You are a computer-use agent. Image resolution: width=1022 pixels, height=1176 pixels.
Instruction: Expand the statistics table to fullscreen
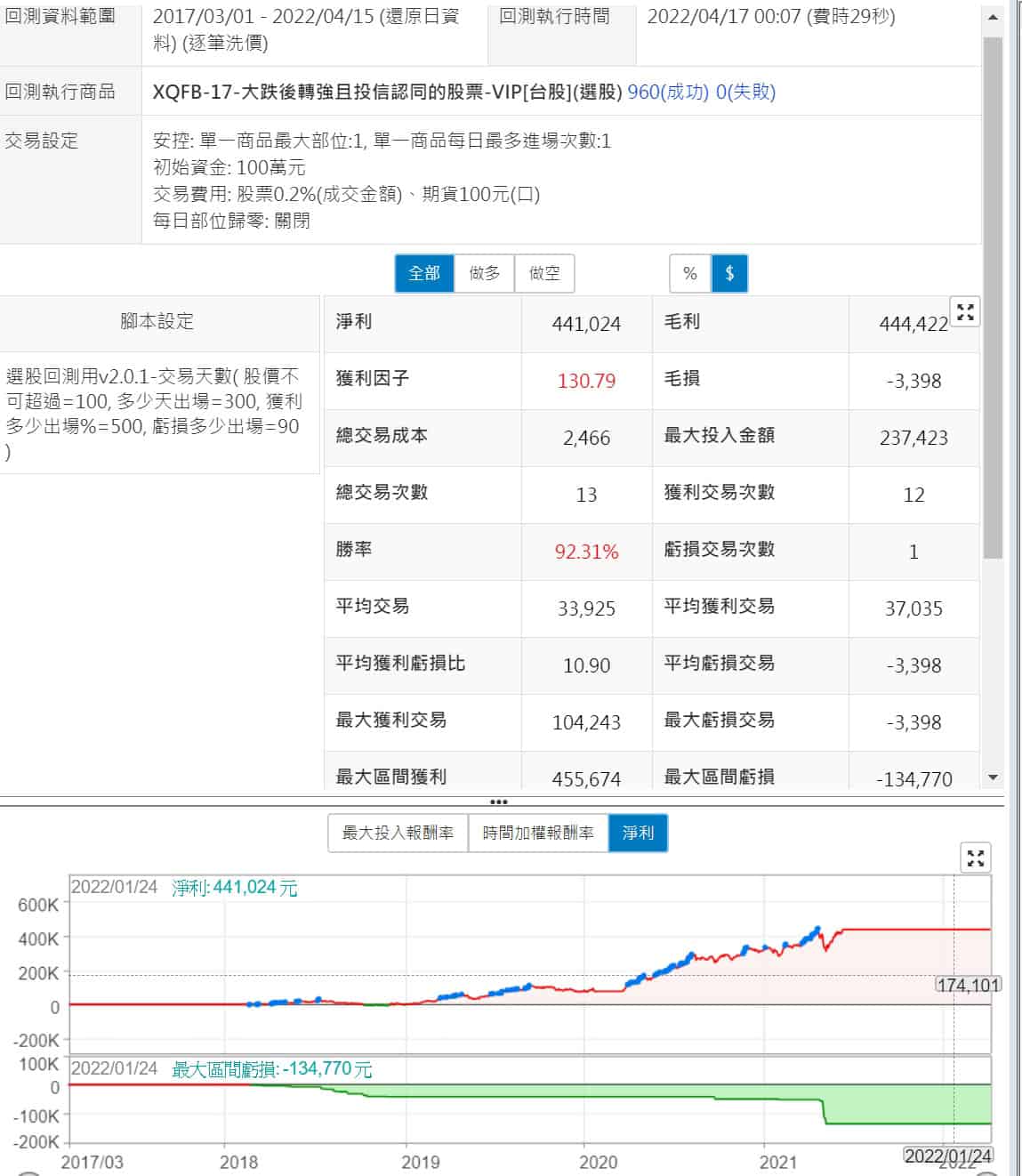[x=965, y=312]
